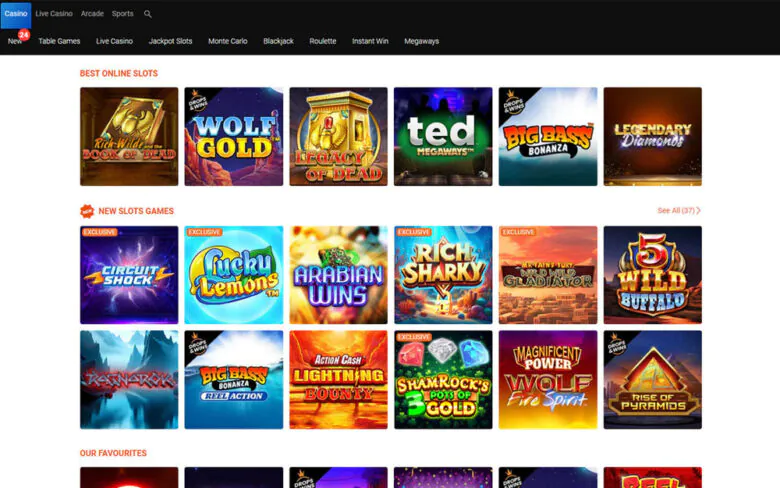Screen dimensions: 780x488
Task: Open the Jackpot Slots category
Action: [x=171, y=41]
